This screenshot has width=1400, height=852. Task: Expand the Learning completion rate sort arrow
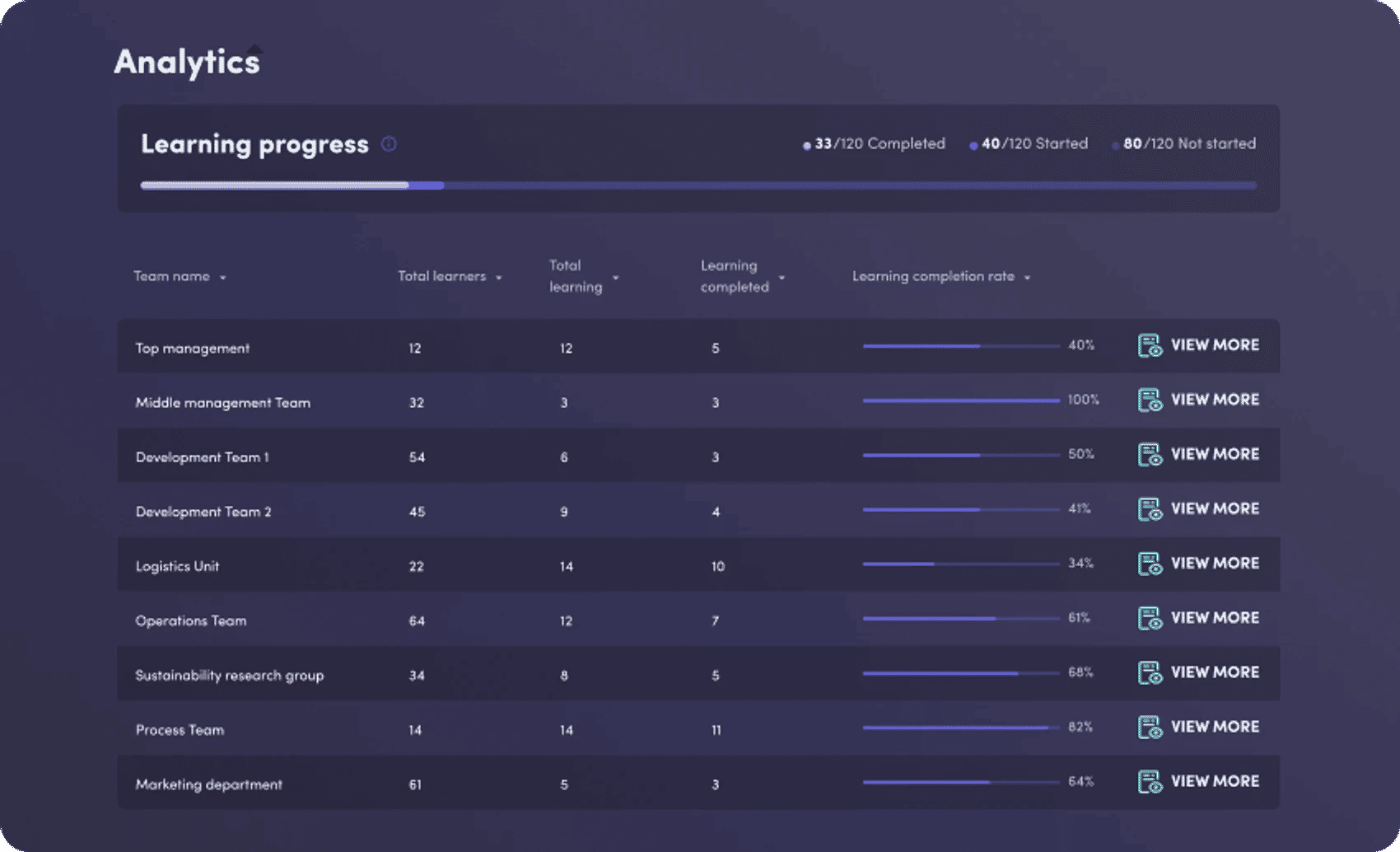pyautogui.click(x=1027, y=278)
